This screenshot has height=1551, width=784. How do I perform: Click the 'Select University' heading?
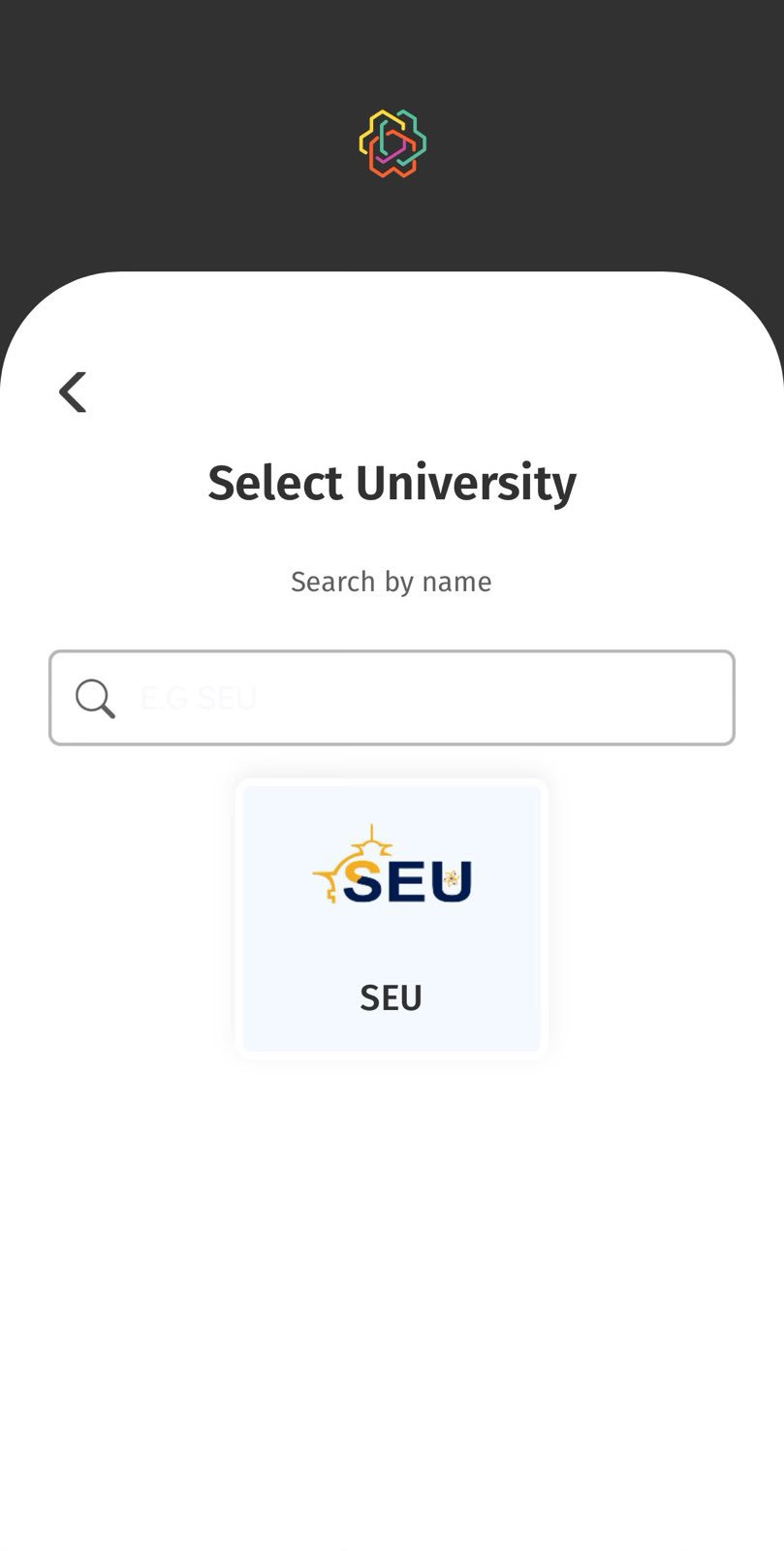coord(392,483)
